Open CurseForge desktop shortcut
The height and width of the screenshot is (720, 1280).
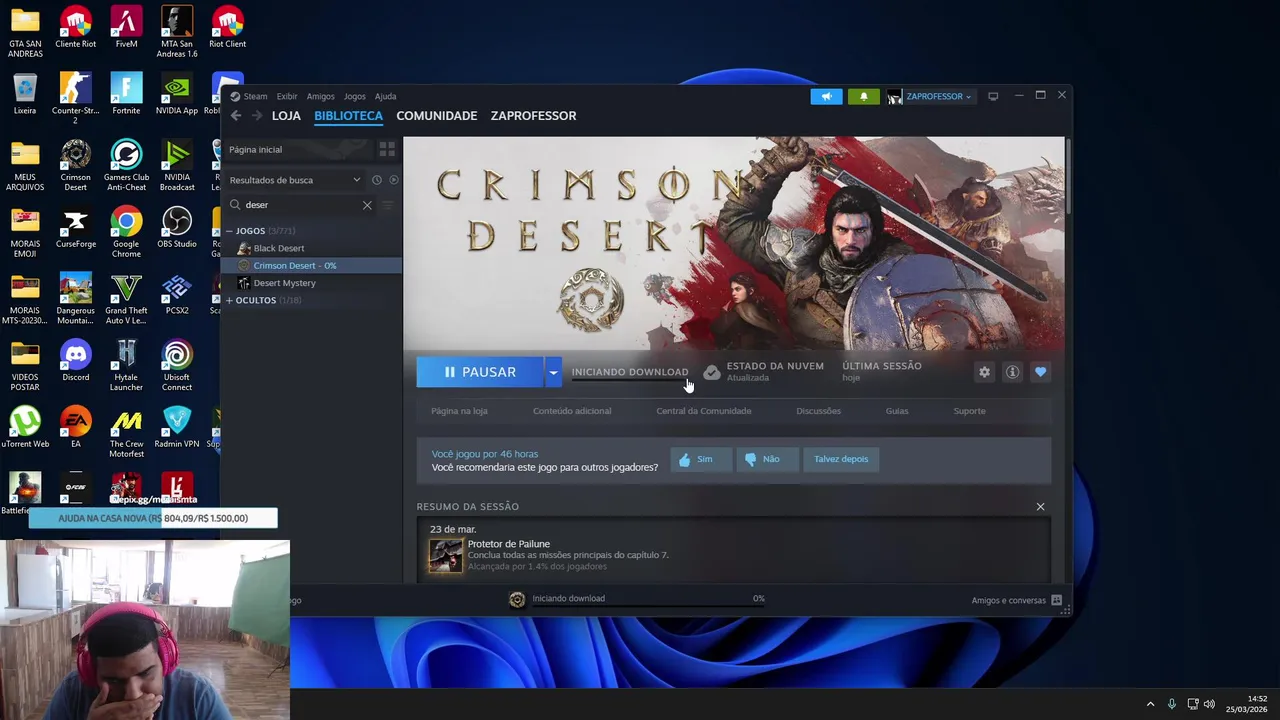(76, 227)
